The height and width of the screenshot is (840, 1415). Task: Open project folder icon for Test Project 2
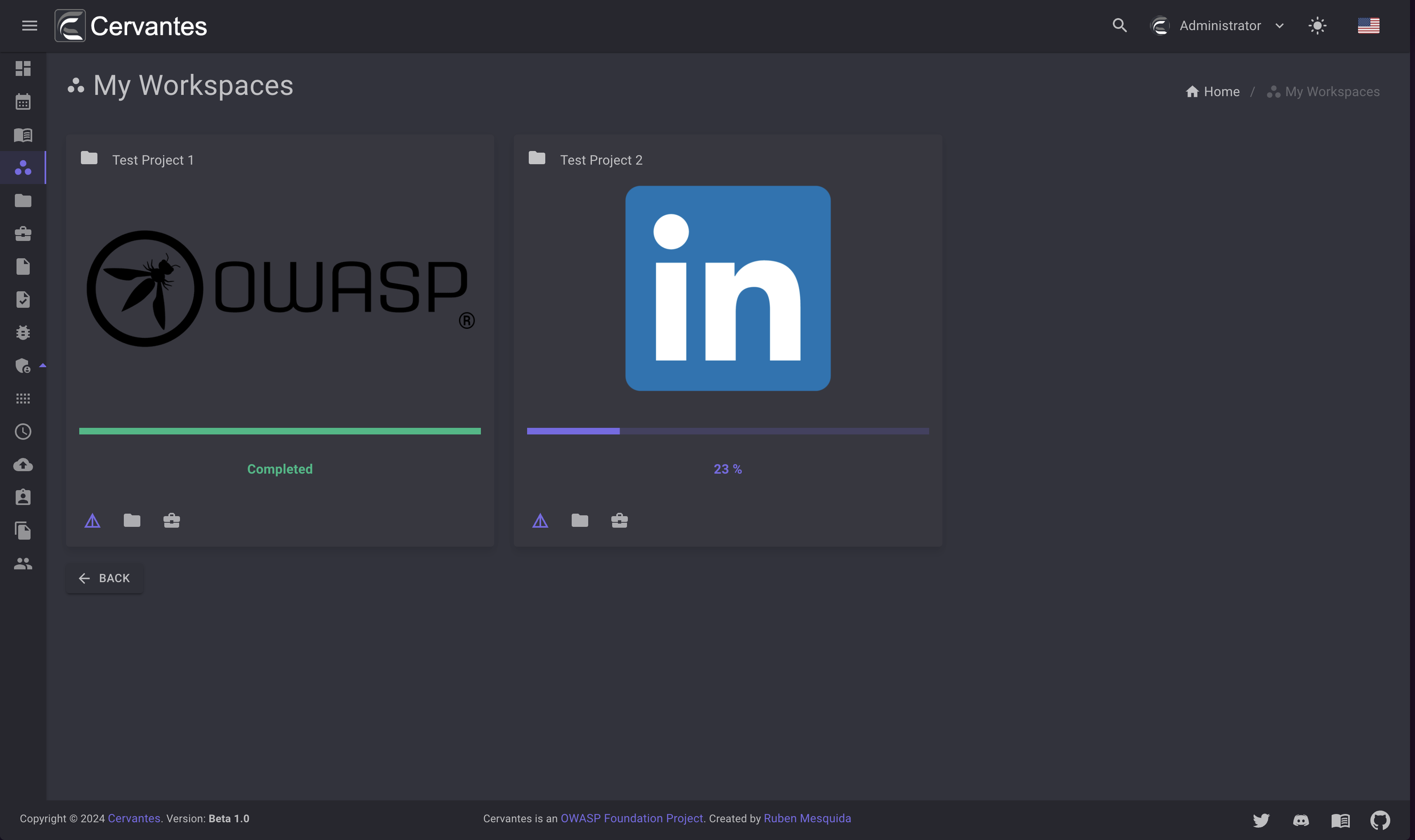(580, 520)
